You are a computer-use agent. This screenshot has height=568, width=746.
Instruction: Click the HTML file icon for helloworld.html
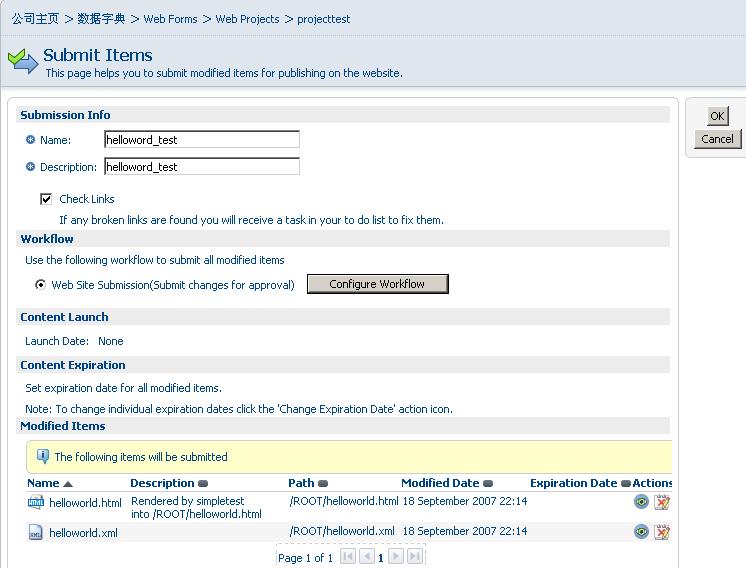(36, 502)
